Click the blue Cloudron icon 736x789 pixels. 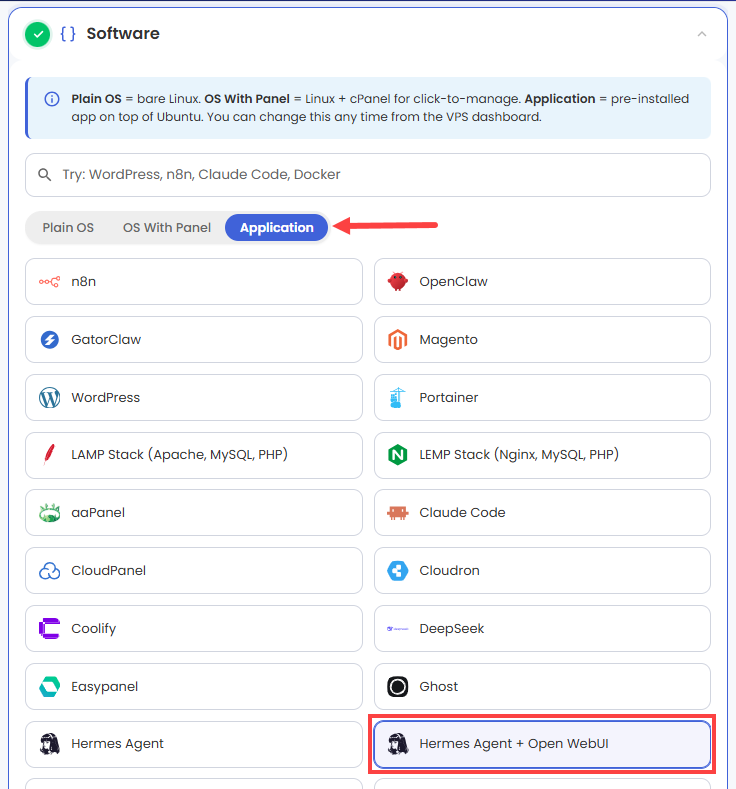[397, 571]
